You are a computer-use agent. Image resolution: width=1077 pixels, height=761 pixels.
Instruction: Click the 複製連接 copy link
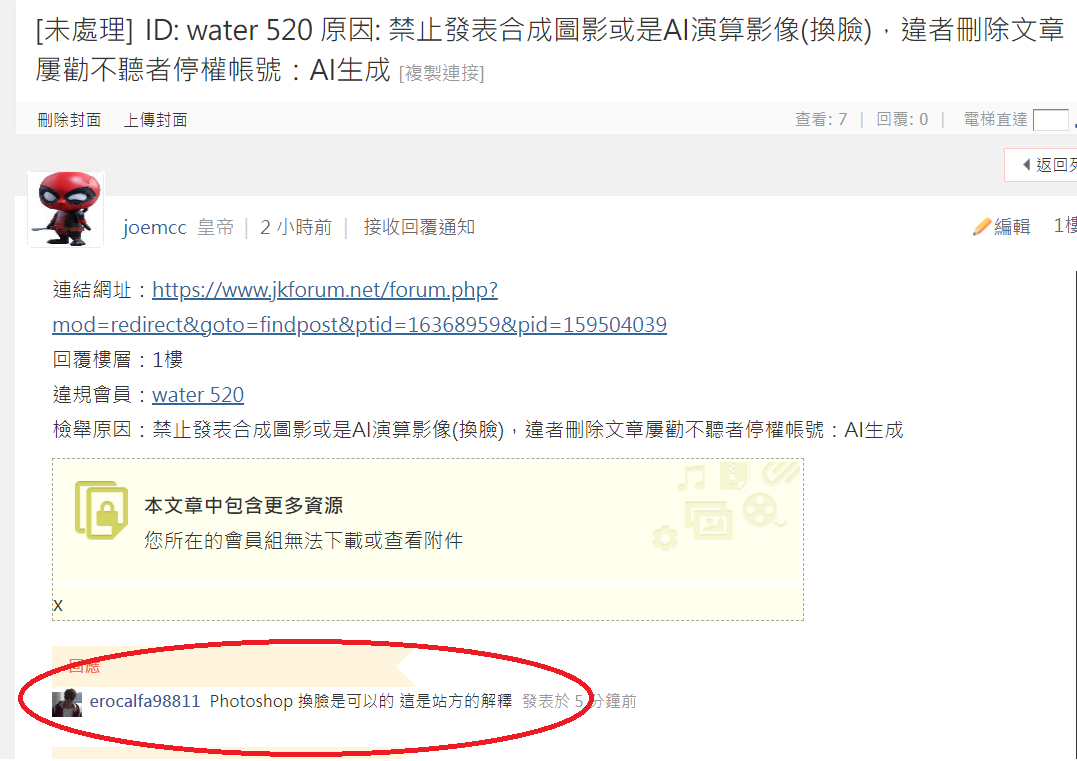point(442,73)
